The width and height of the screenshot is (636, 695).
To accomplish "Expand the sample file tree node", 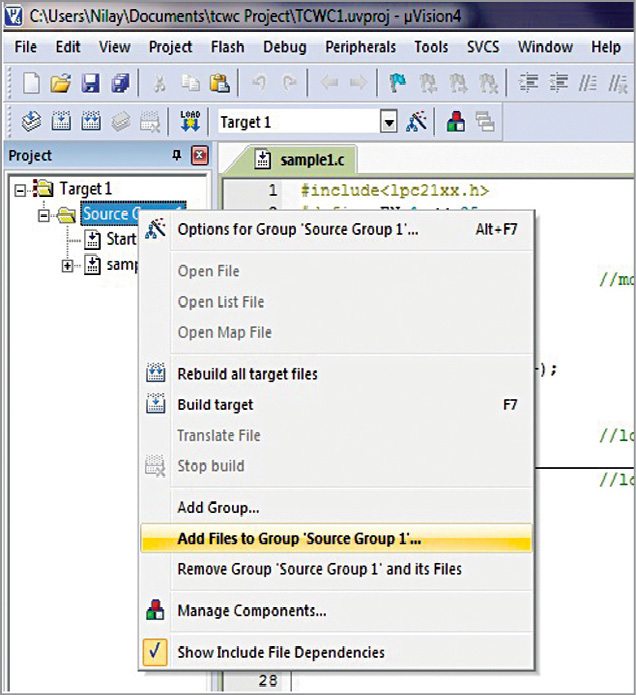I will click(x=68, y=265).
